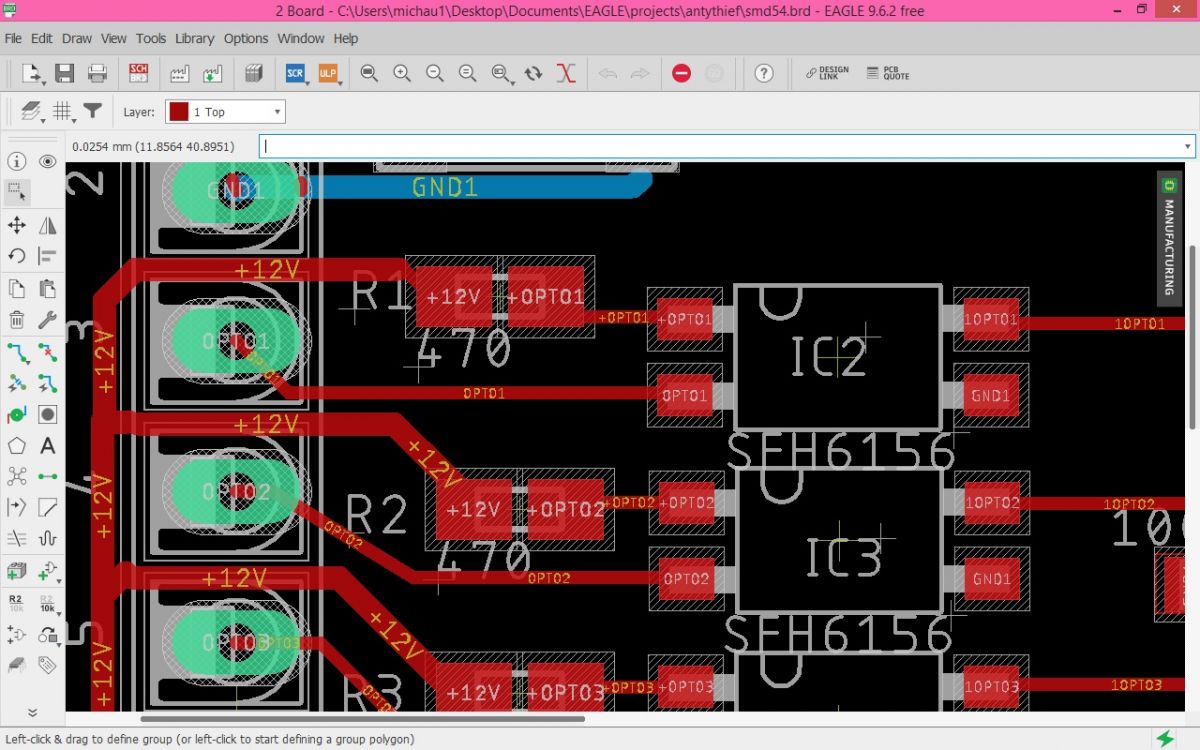Click the PCB Quote button
Viewport: 1200px width, 750px height.
(888, 73)
